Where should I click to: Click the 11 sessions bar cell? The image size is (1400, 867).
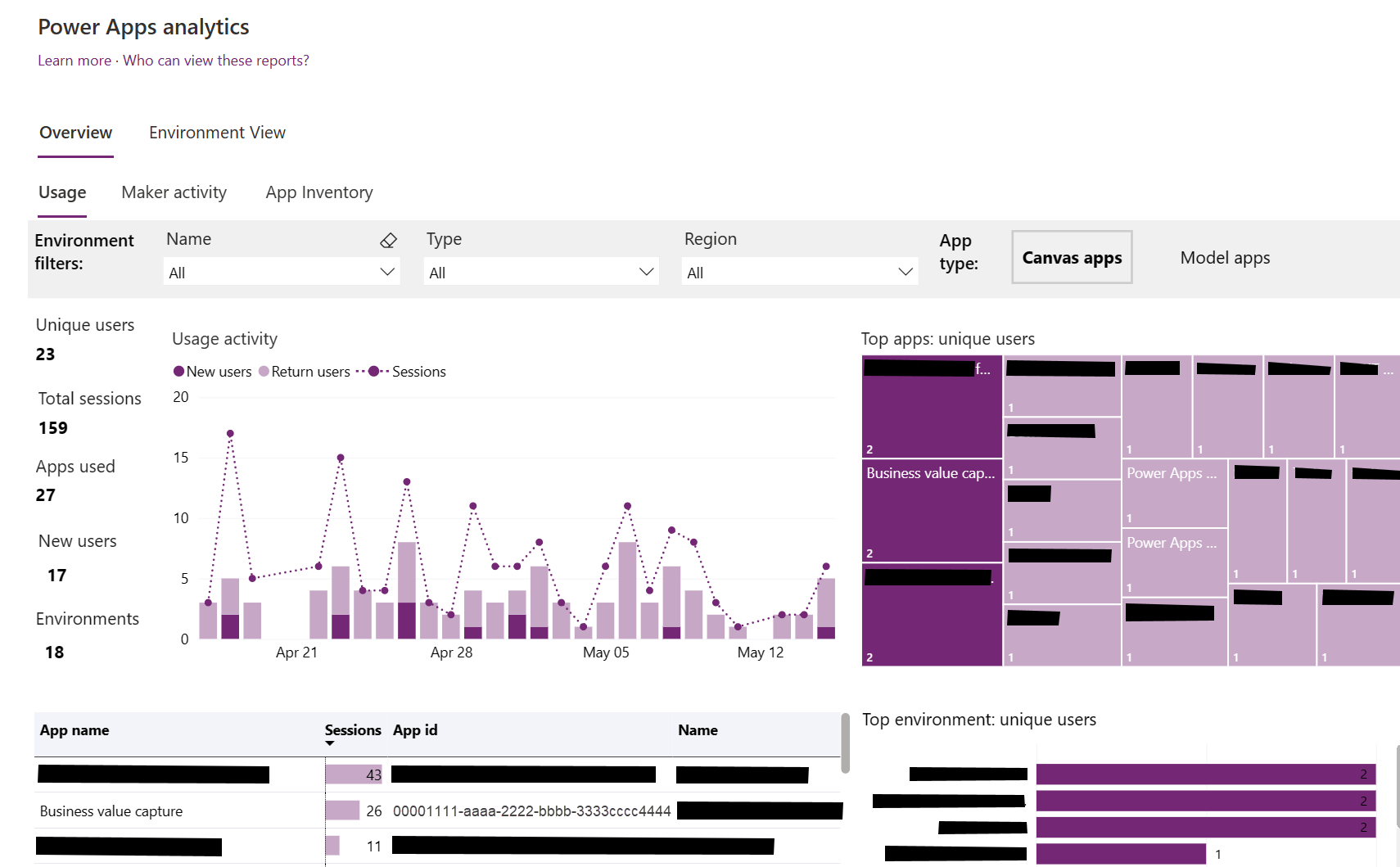tap(355, 846)
